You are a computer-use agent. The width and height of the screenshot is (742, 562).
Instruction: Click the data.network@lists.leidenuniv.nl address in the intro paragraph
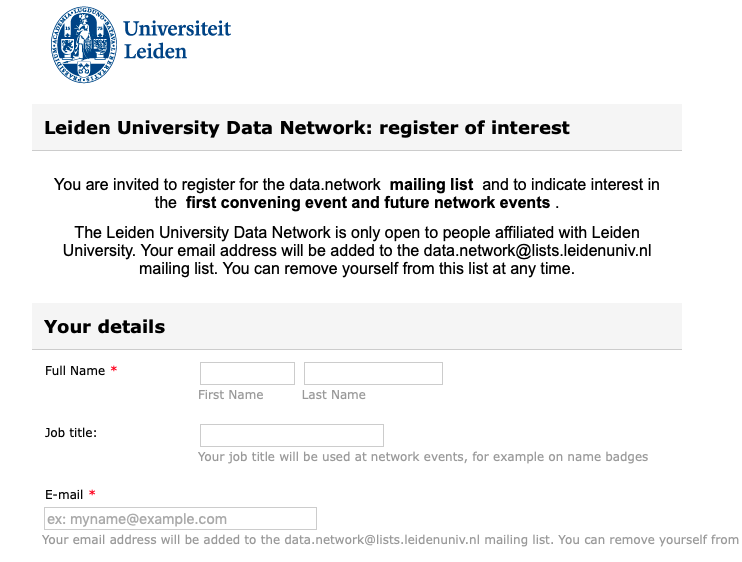click(537, 250)
